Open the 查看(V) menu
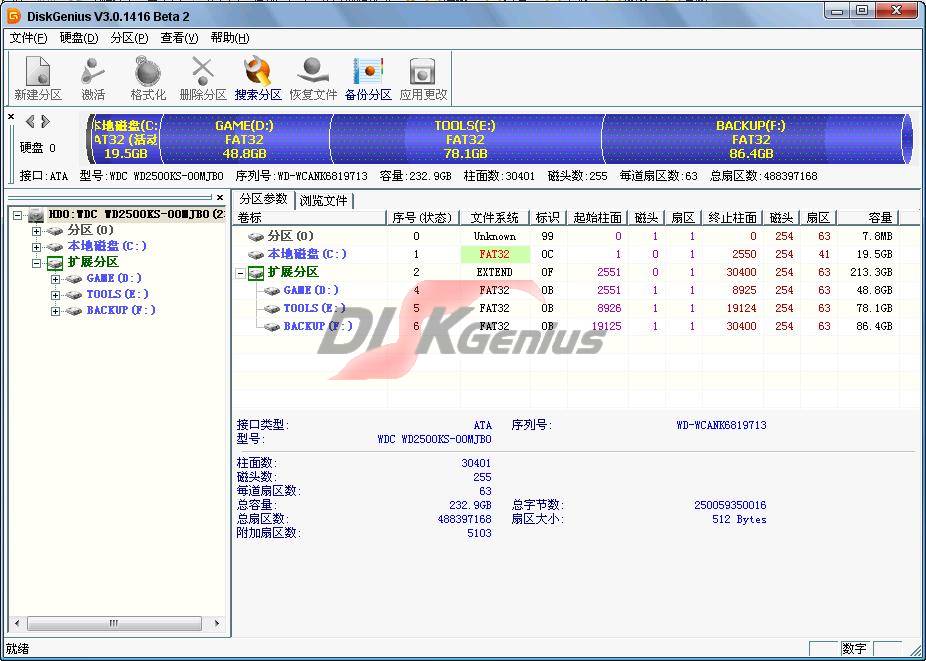The image size is (926, 661). click(179, 38)
